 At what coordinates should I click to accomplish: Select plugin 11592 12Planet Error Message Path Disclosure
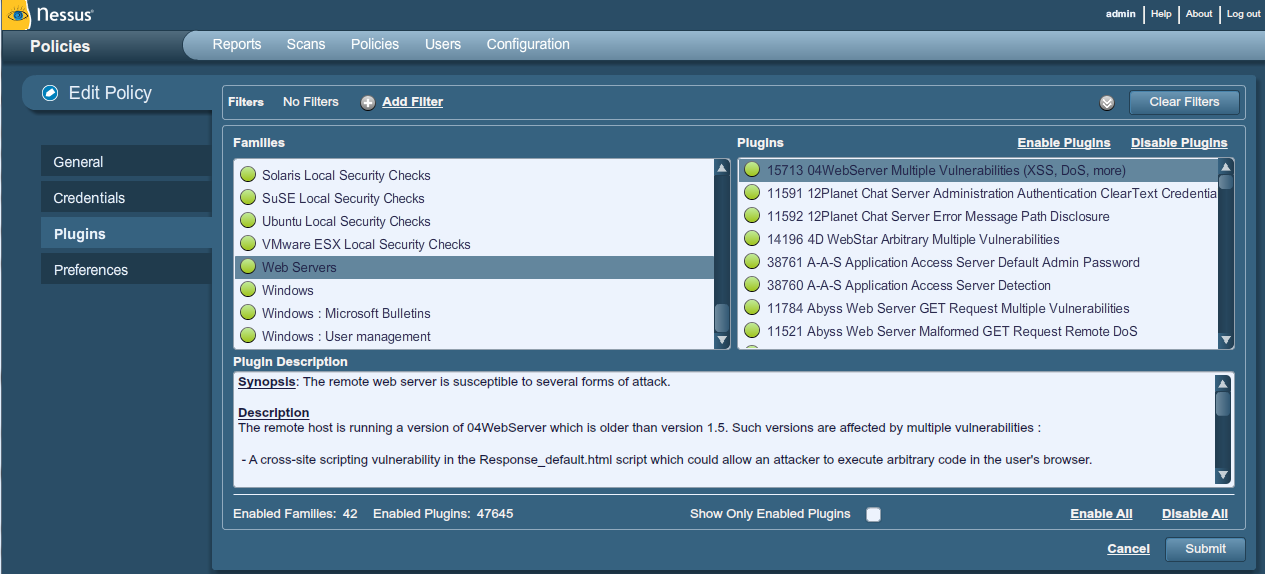click(978, 216)
